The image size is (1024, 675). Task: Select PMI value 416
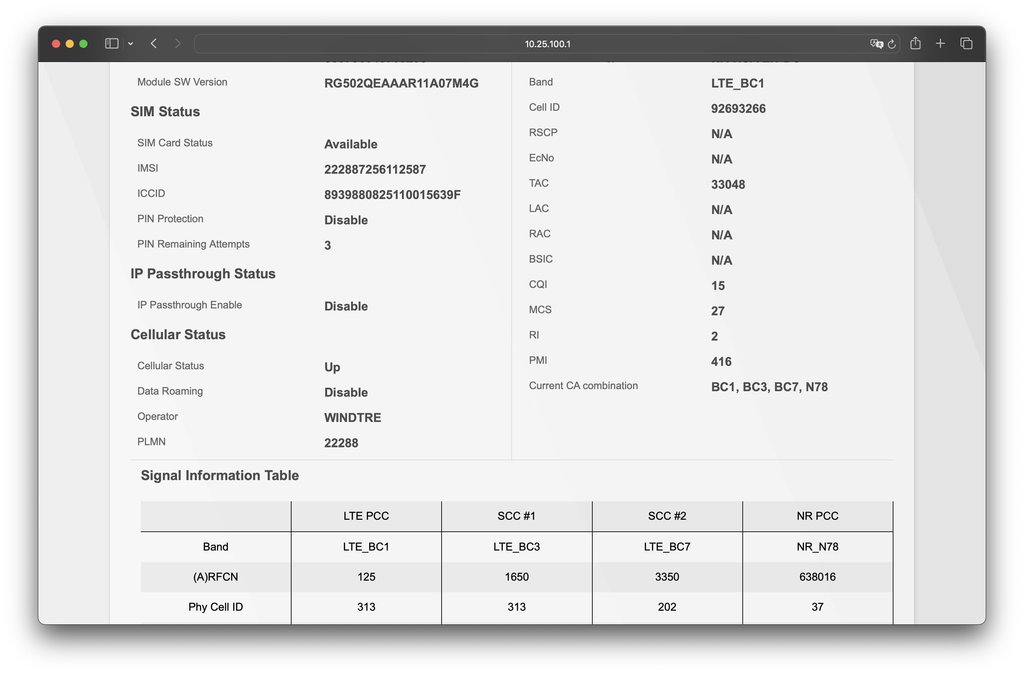721,362
